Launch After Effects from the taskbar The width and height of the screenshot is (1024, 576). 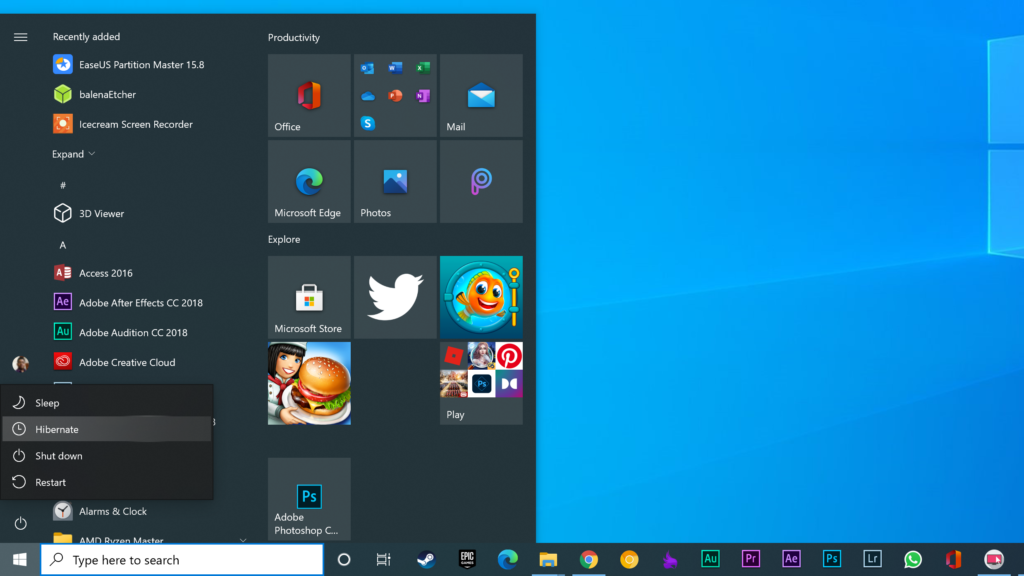pos(791,560)
